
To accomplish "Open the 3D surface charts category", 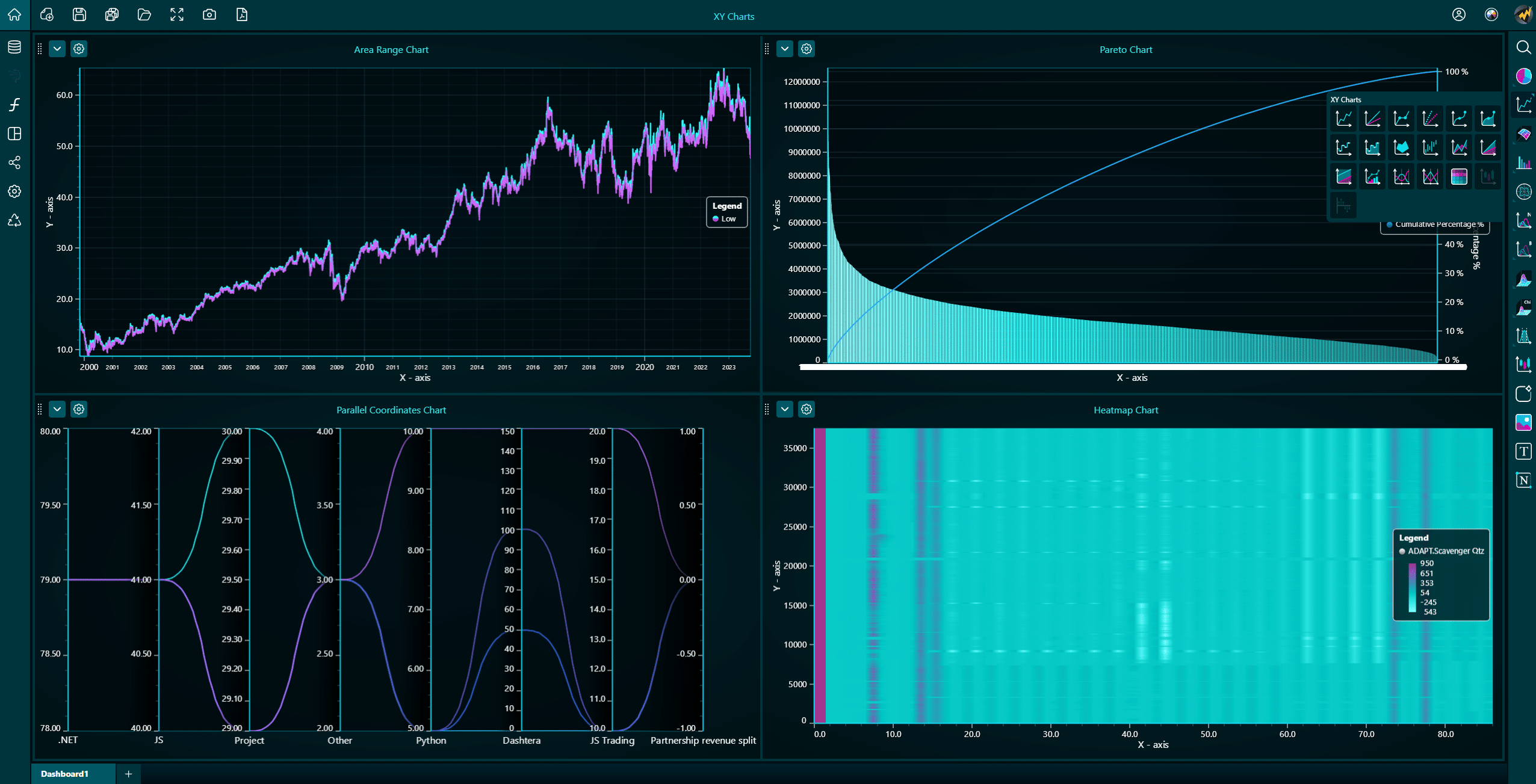I will (x=1523, y=134).
